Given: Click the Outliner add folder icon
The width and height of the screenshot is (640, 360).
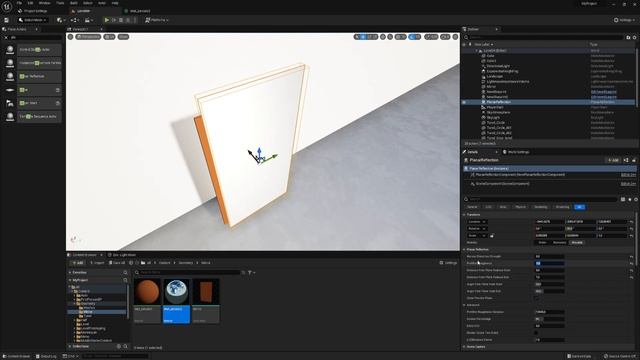Looking at the screenshot, I should (628, 37).
